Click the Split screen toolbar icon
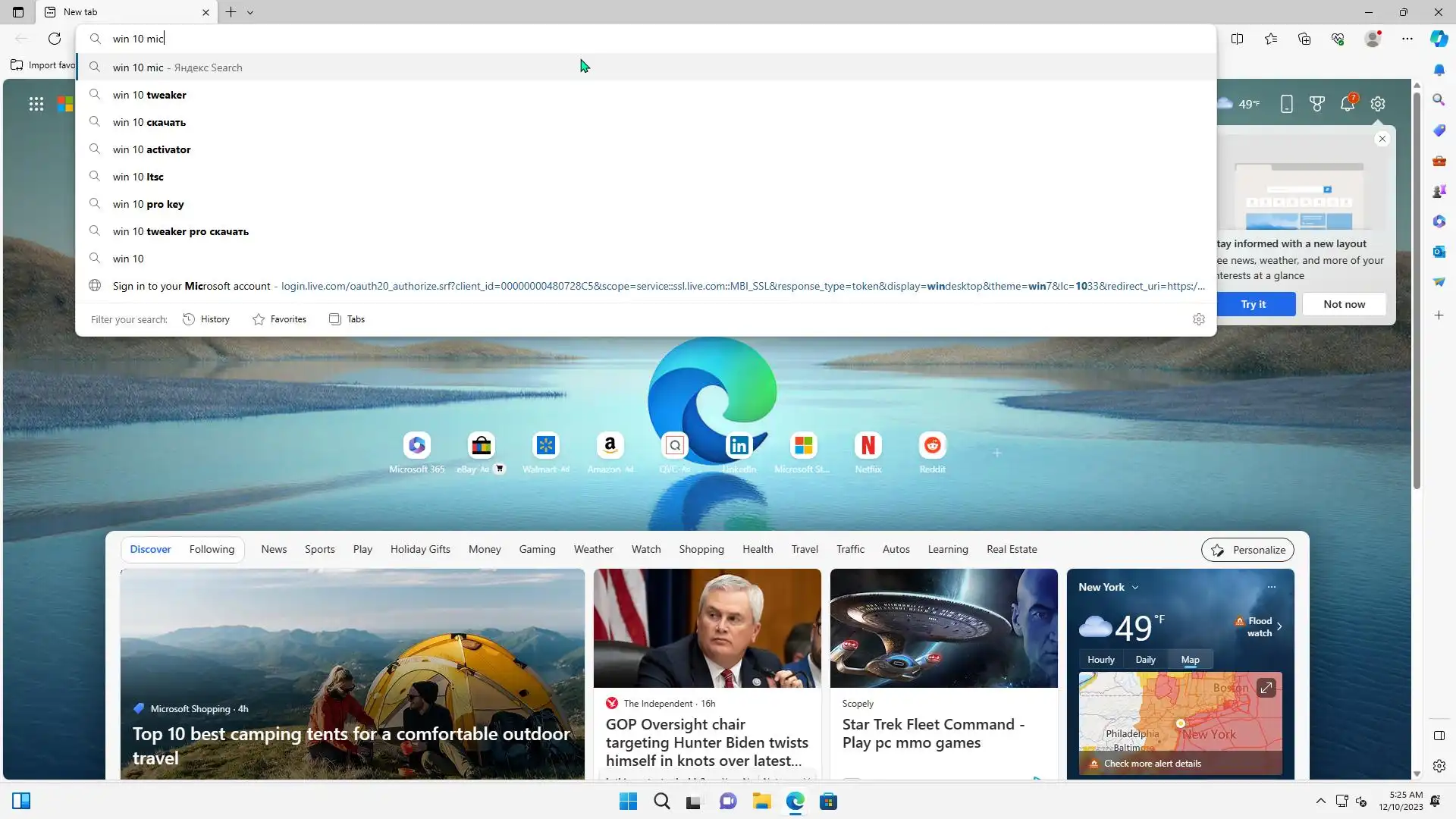Viewport: 1456px width, 819px height. 1237,39
